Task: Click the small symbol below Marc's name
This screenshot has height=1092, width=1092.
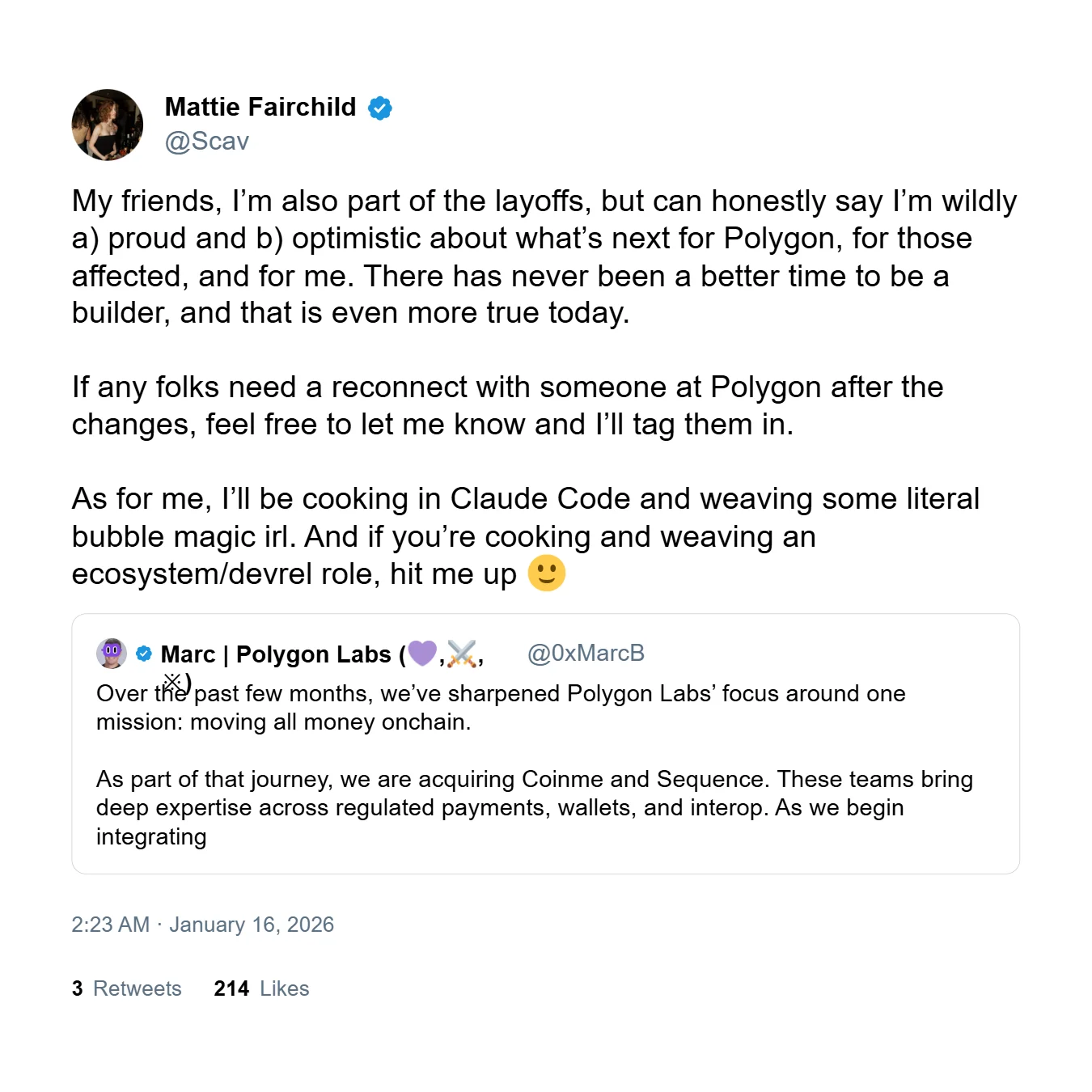Action: pyautogui.click(x=172, y=682)
